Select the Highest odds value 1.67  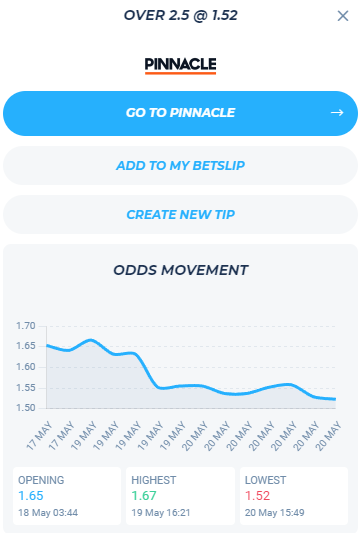pyautogui.click(x=144, y=496)
